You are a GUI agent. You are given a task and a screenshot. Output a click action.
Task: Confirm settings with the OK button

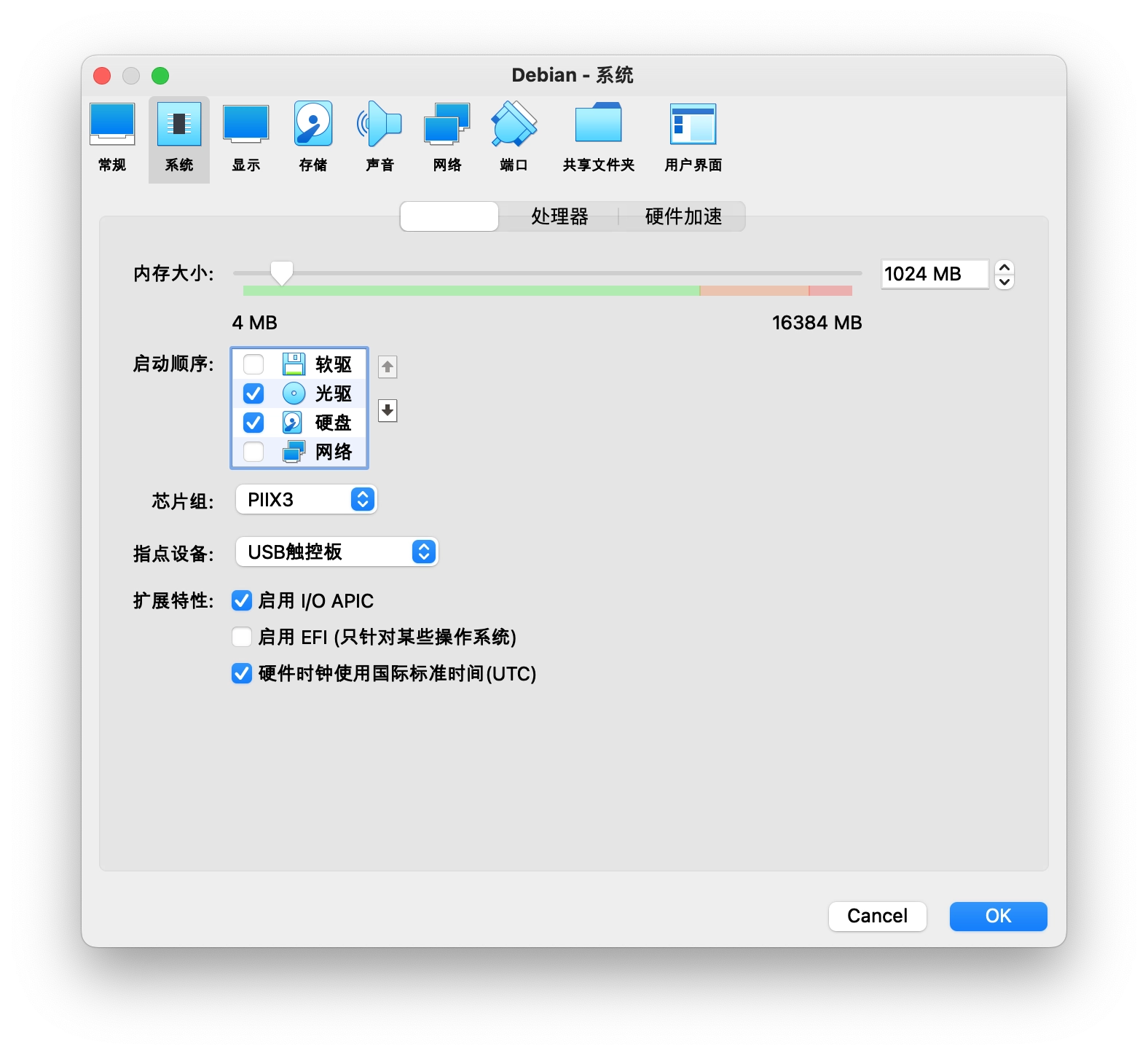998,916
